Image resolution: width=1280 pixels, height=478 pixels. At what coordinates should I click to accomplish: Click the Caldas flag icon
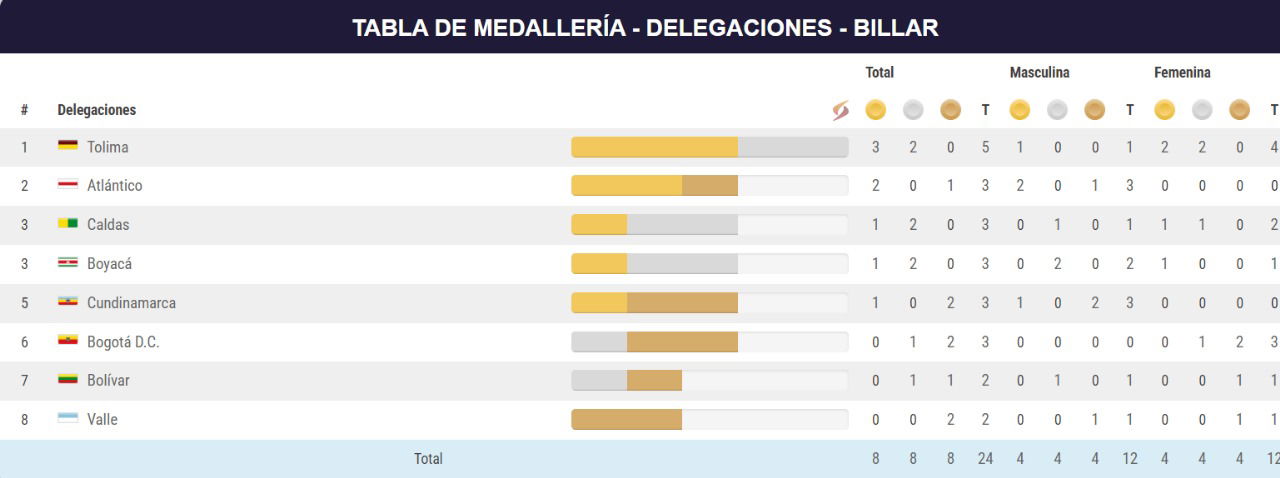pyautogui.click(x=68, y=224)
